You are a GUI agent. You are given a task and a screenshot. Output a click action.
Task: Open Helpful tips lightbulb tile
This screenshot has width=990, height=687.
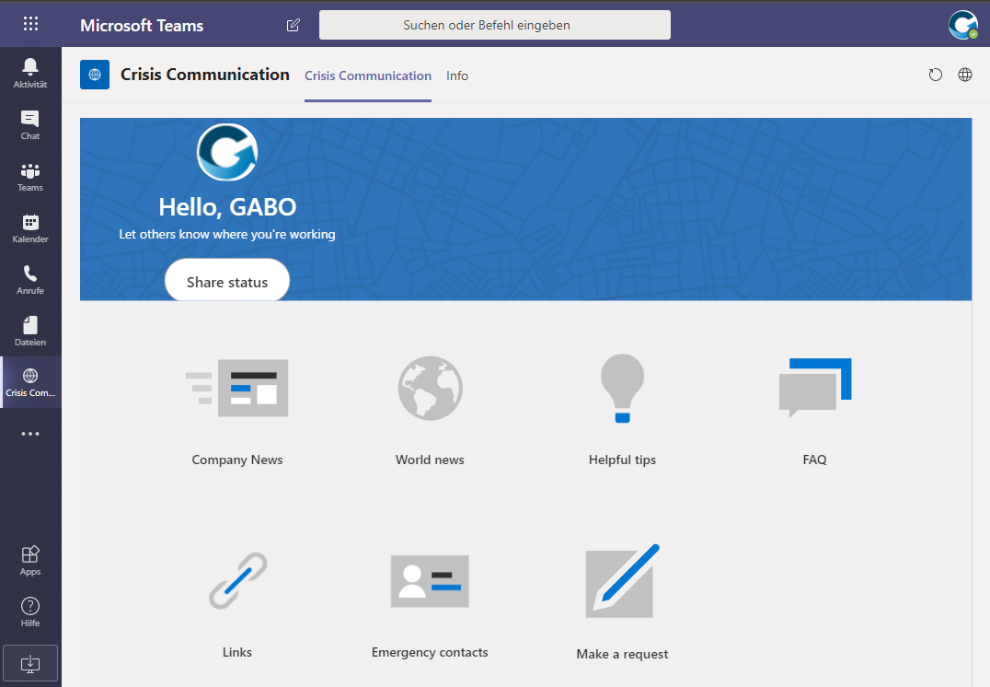(x=623, y=388)
